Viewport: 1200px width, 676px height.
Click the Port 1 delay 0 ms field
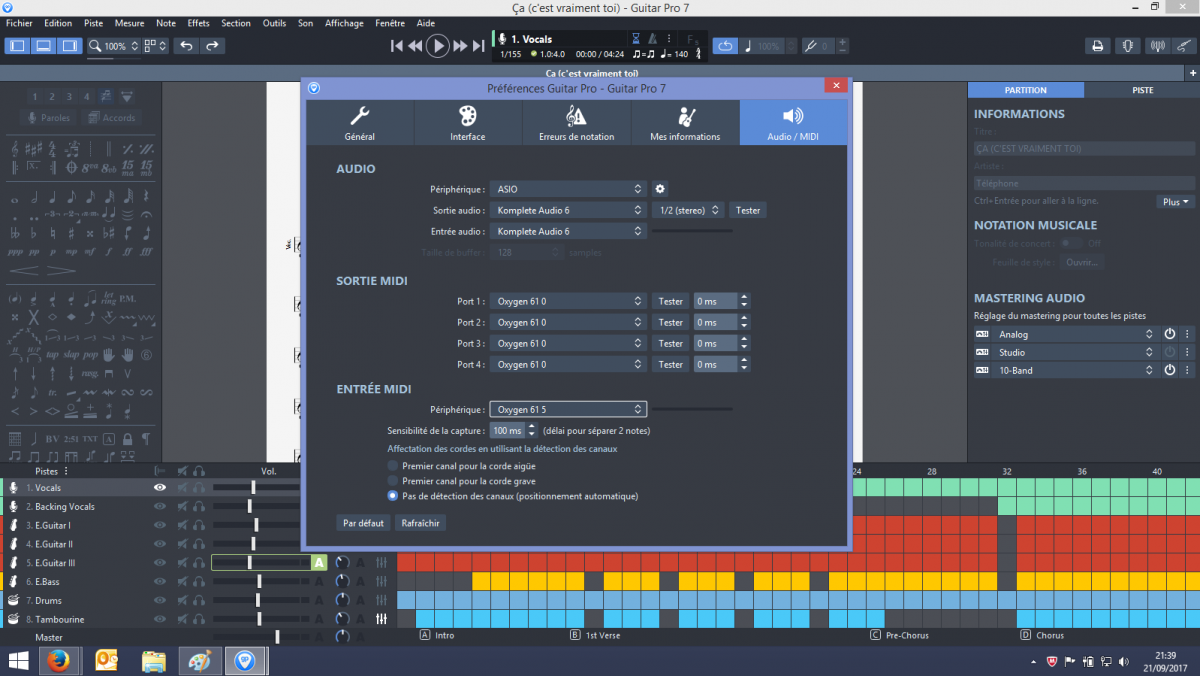(x=715, y=301)
